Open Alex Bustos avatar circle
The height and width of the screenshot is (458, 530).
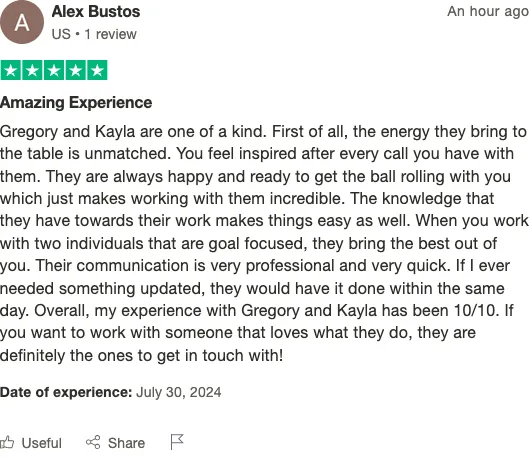coord(22,22)
